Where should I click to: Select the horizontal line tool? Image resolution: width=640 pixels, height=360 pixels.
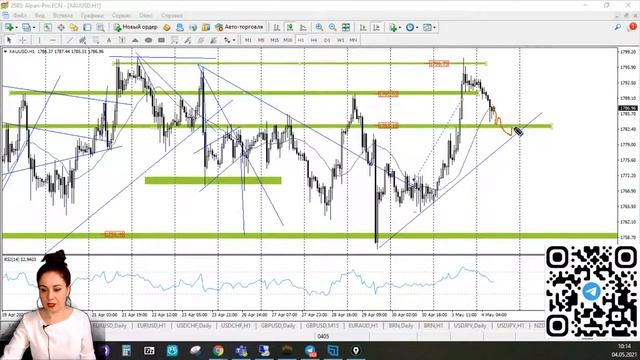[53, 40]
